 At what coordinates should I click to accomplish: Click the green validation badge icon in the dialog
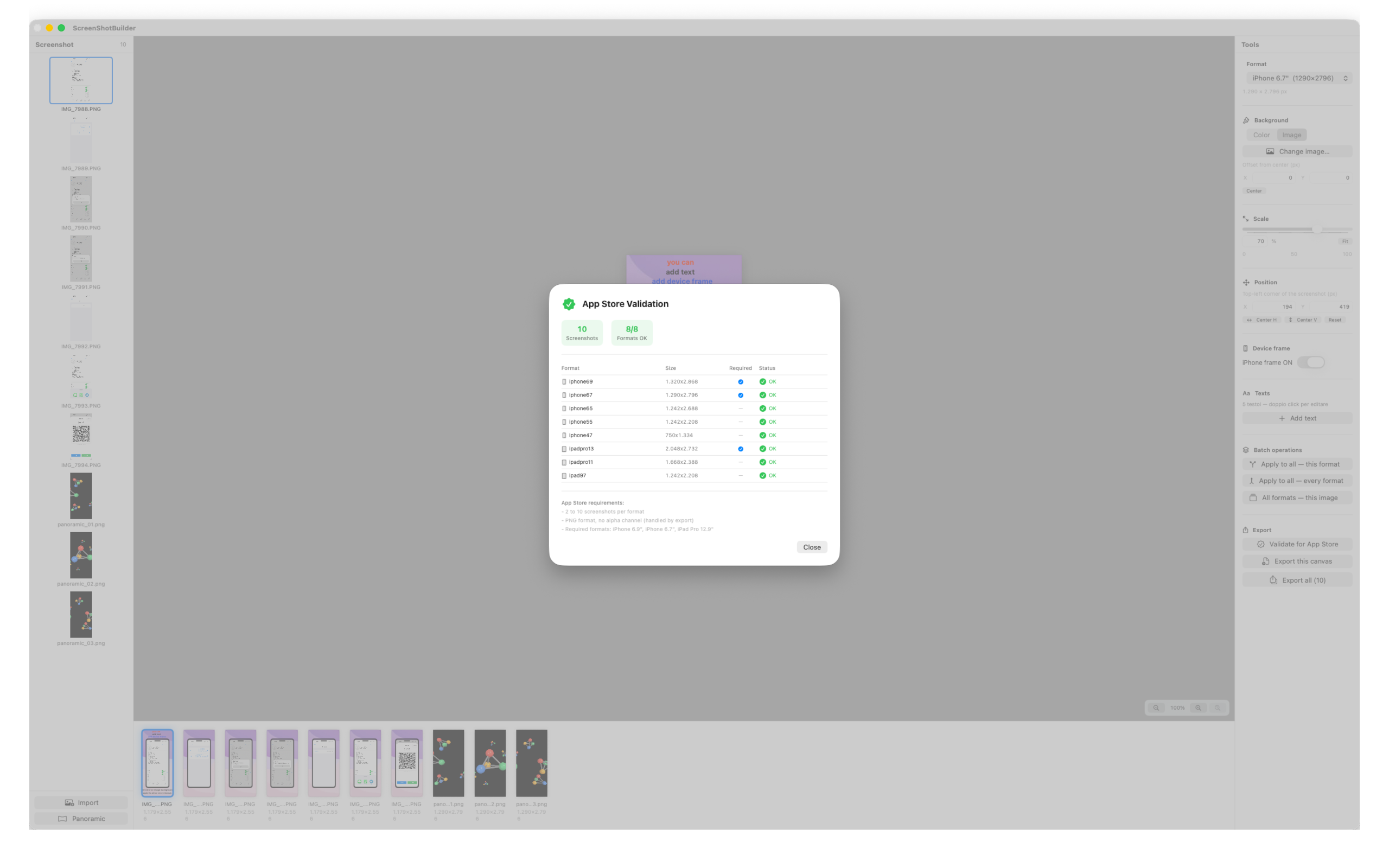point(569,304)
